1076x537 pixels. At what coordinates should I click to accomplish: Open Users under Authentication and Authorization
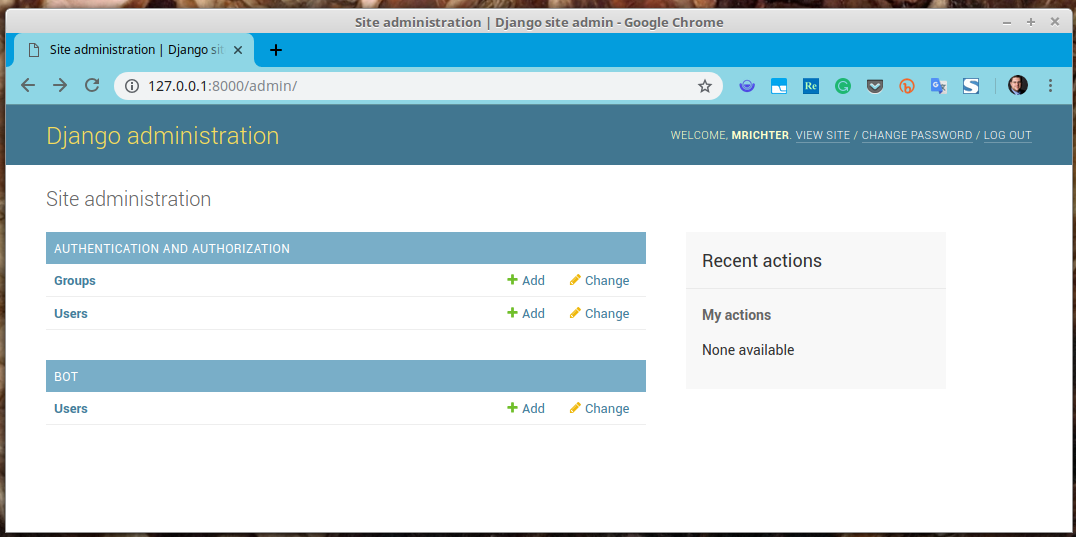click(71, 313)
